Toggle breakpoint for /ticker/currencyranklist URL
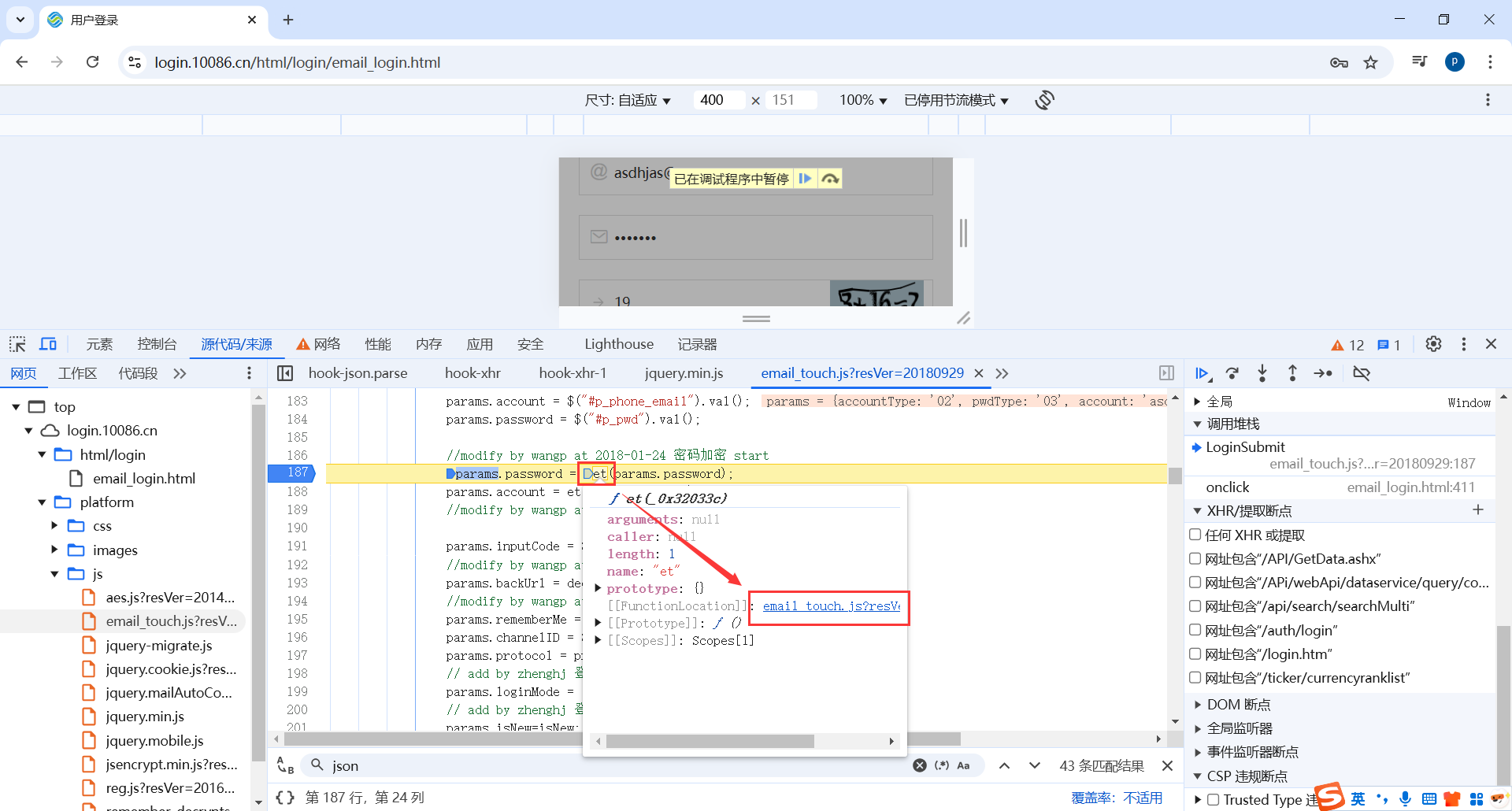 pos(1195,677)
